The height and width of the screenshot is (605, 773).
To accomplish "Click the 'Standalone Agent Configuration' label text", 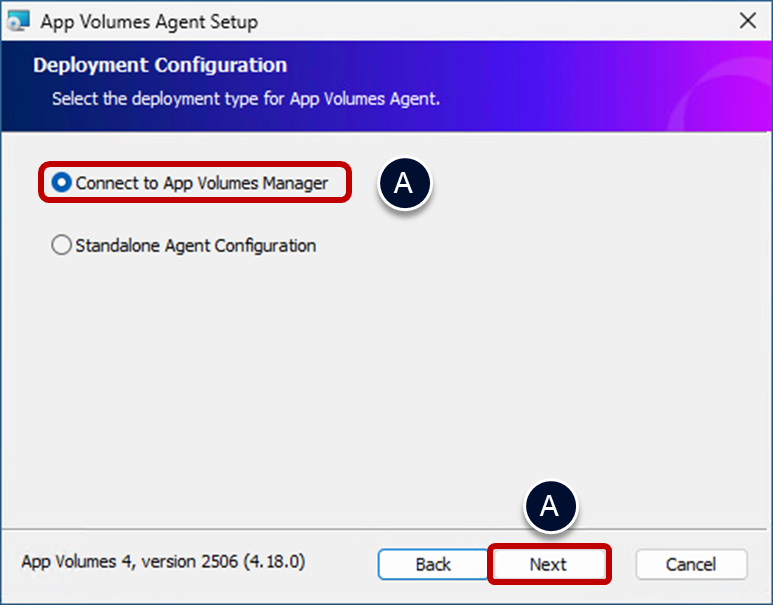I will click(x=195, y=245).
